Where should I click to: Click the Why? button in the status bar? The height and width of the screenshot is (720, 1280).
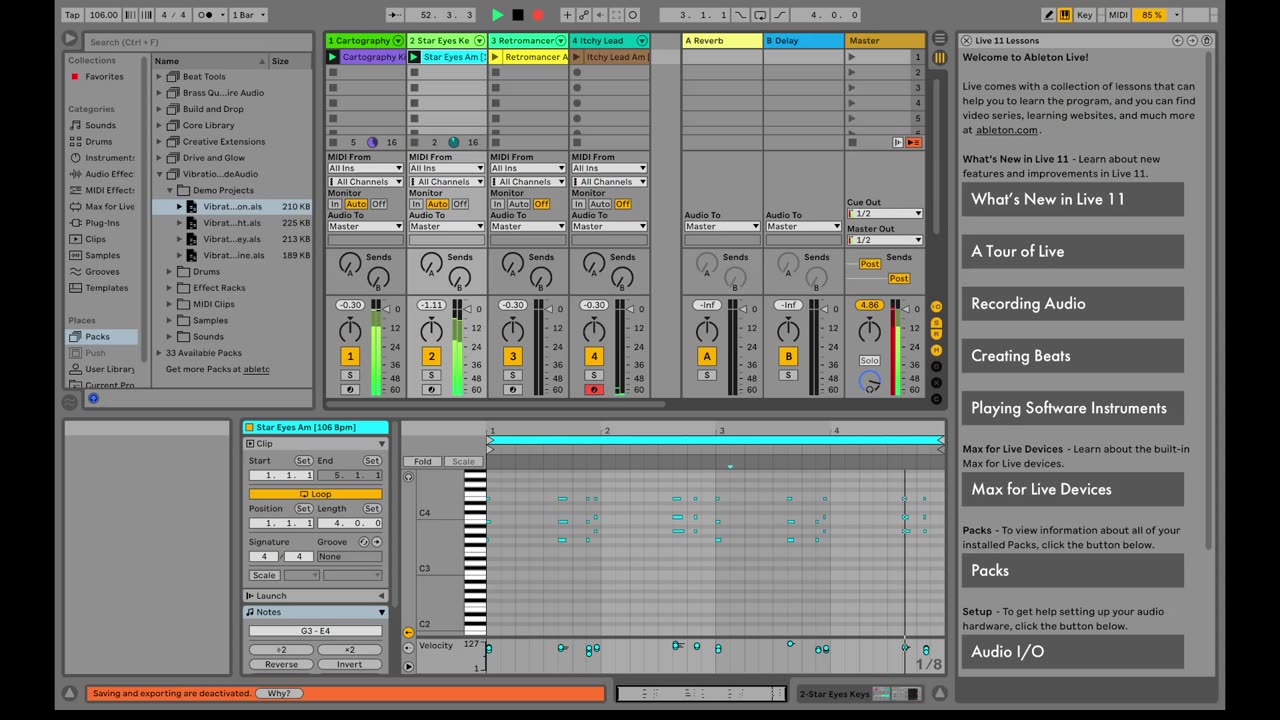[x=279, y=693]
